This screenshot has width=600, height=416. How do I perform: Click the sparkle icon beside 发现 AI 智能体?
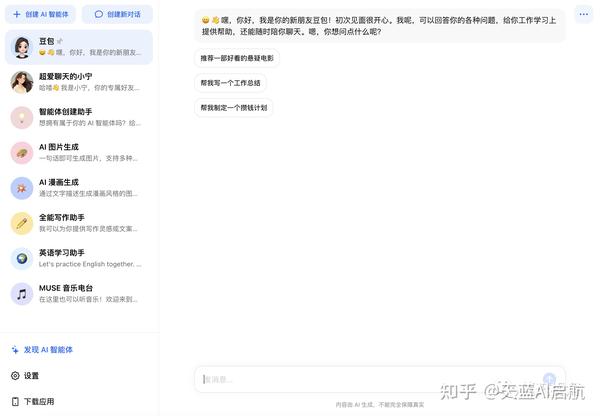click(15, 349)
